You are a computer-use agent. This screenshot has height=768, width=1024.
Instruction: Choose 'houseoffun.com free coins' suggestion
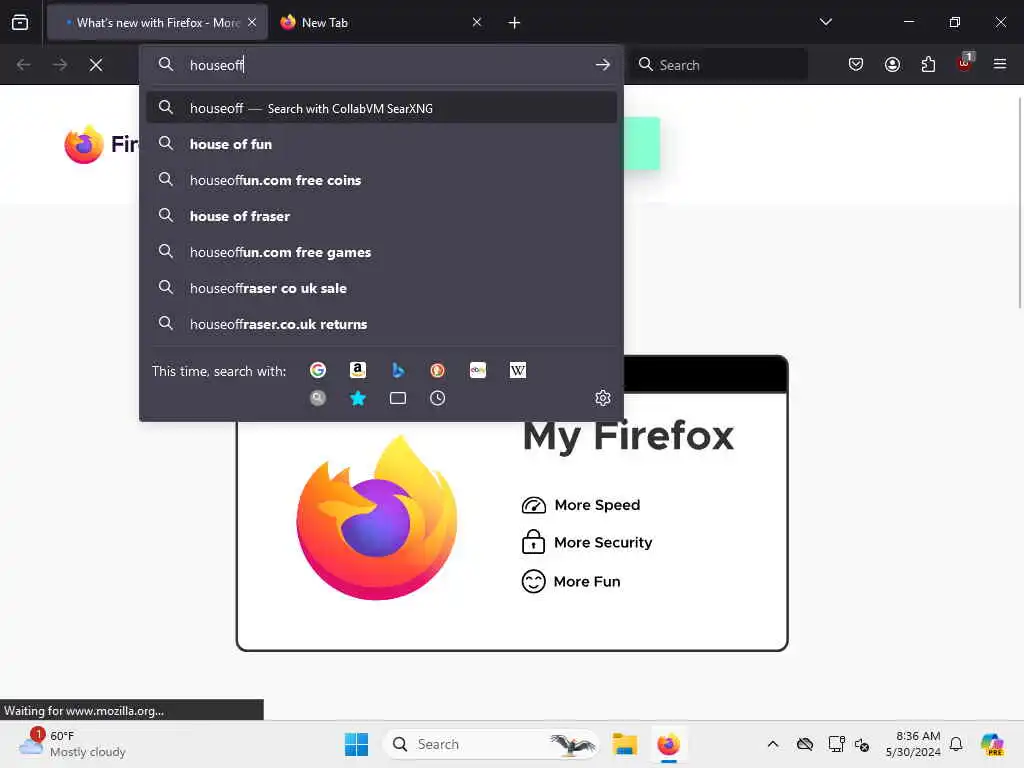(x=381, y=180)
